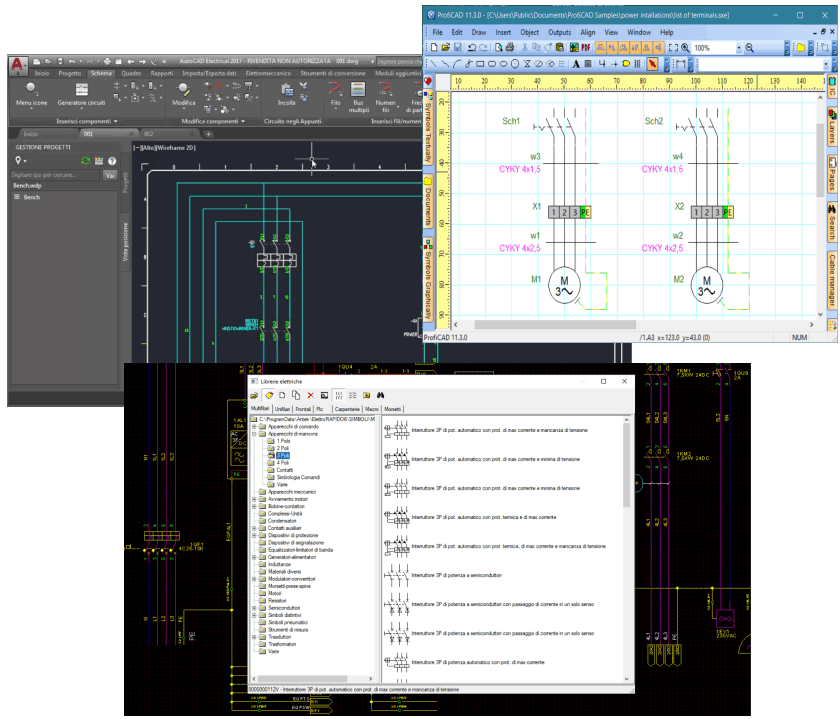Select the rectangle drawing tool in ProfiCAD
This screenshot has width=840, height=719.
point(480,64)
